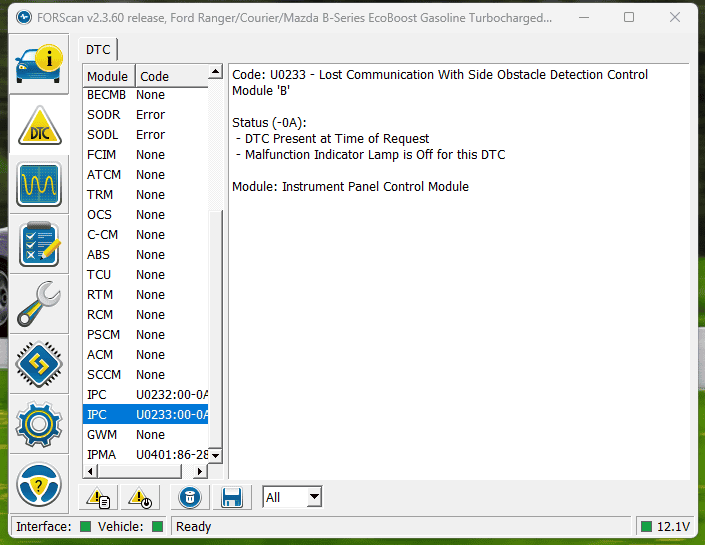Click the 12.1V voltage readout
The image size is (705, 545).
pyautogui.click(x=673, y=527)
